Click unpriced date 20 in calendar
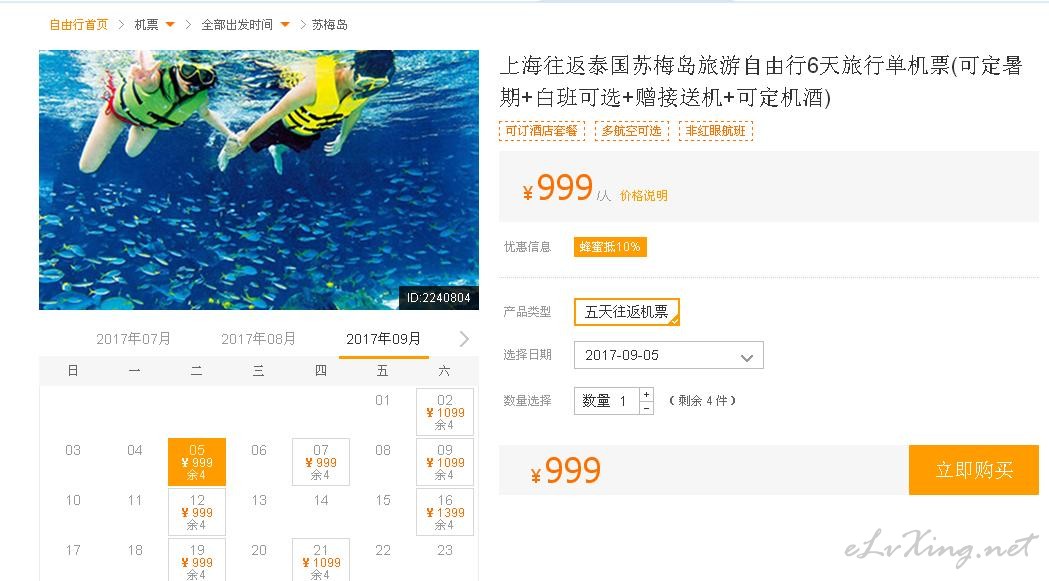The height and width of the screenshot is (581, 1049). point(259,550)
